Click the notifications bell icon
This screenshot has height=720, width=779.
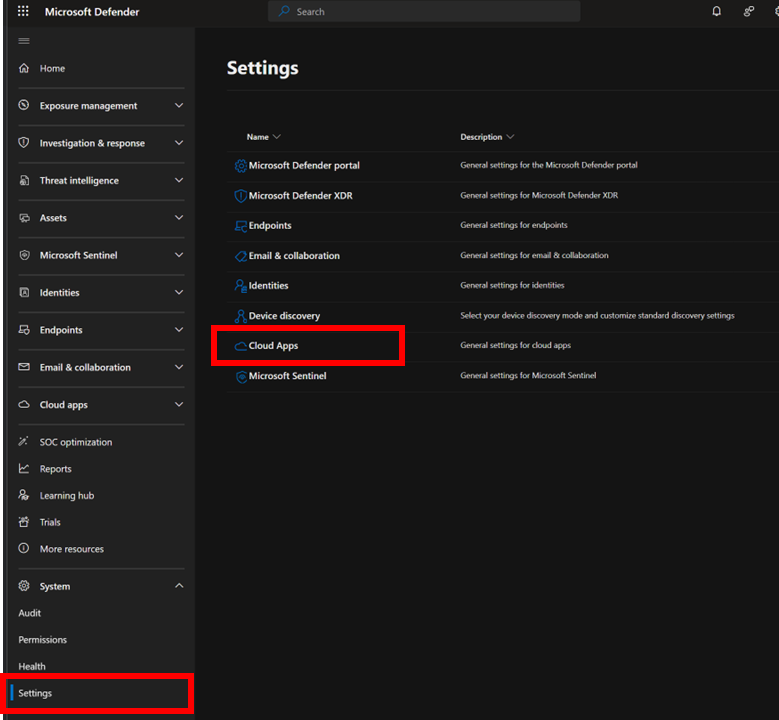(x=716, y=12)
